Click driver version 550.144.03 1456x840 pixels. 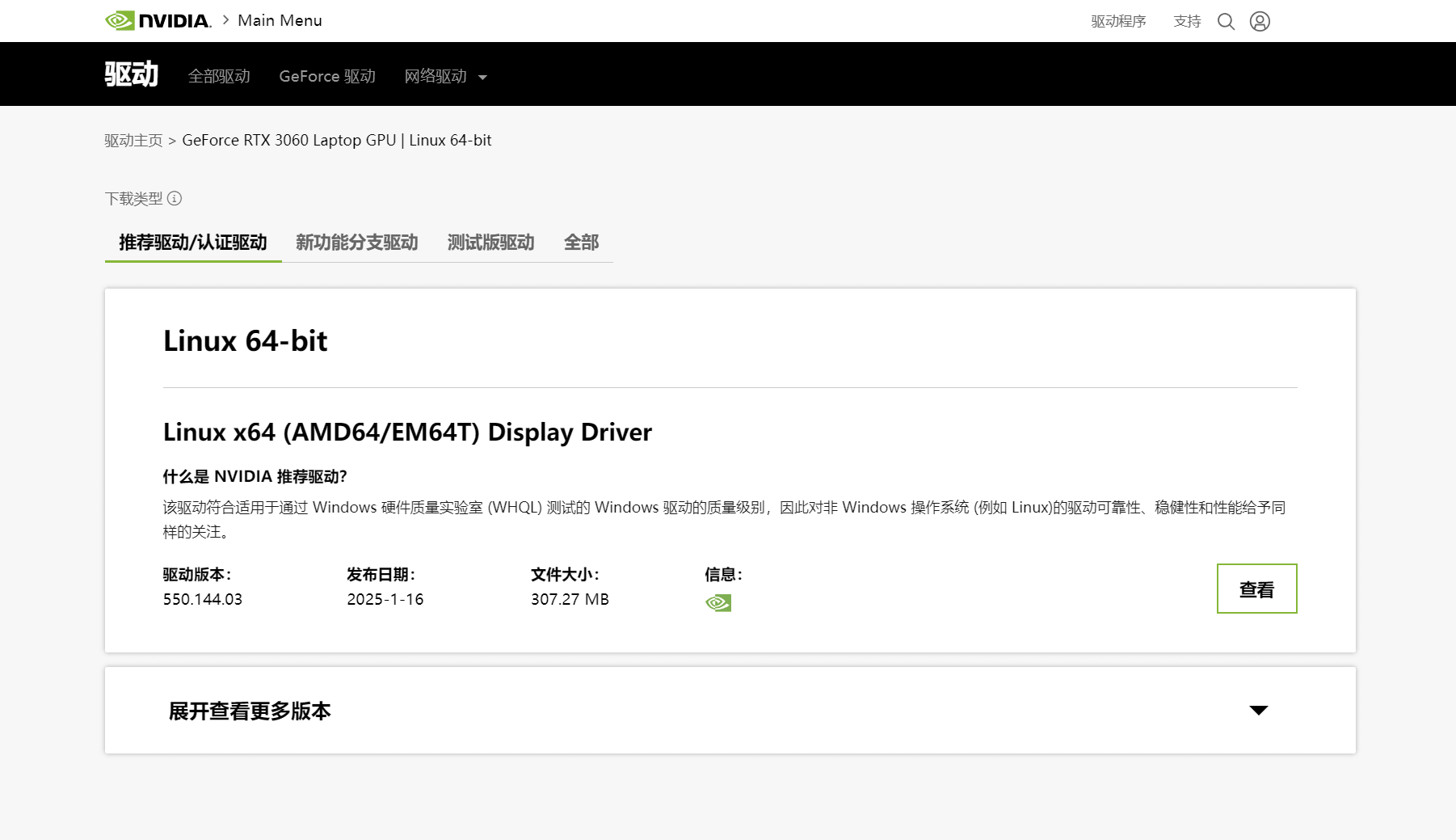click(203, 600)
